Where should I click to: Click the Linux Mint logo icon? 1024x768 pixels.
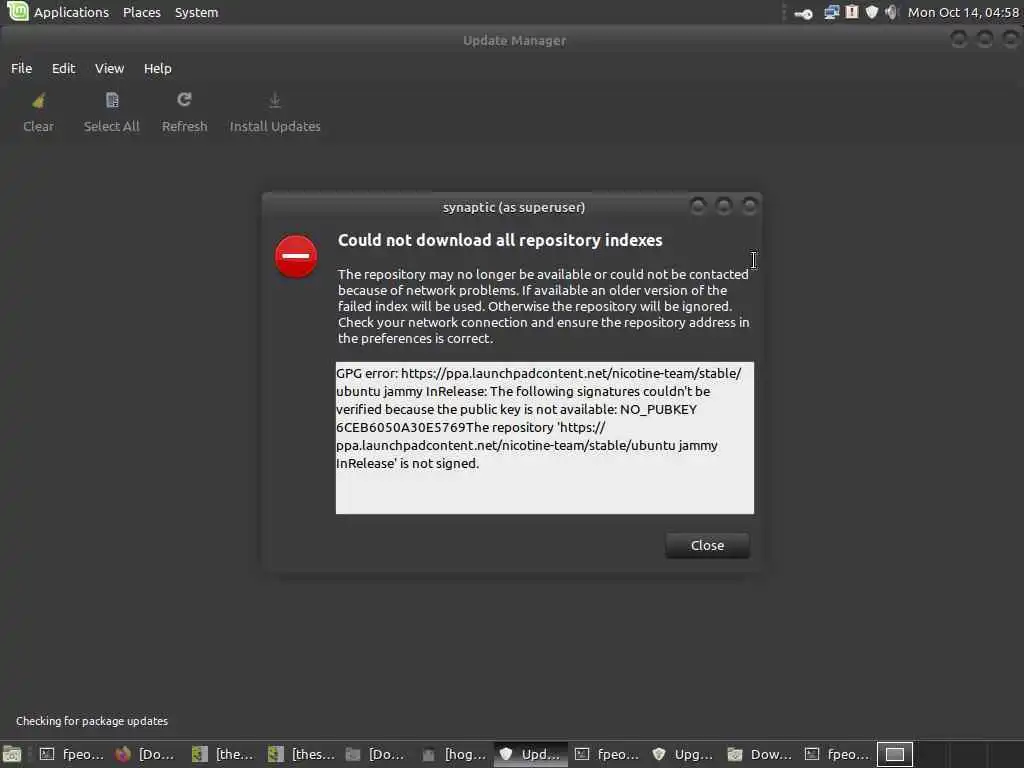(x=18, y=11)
